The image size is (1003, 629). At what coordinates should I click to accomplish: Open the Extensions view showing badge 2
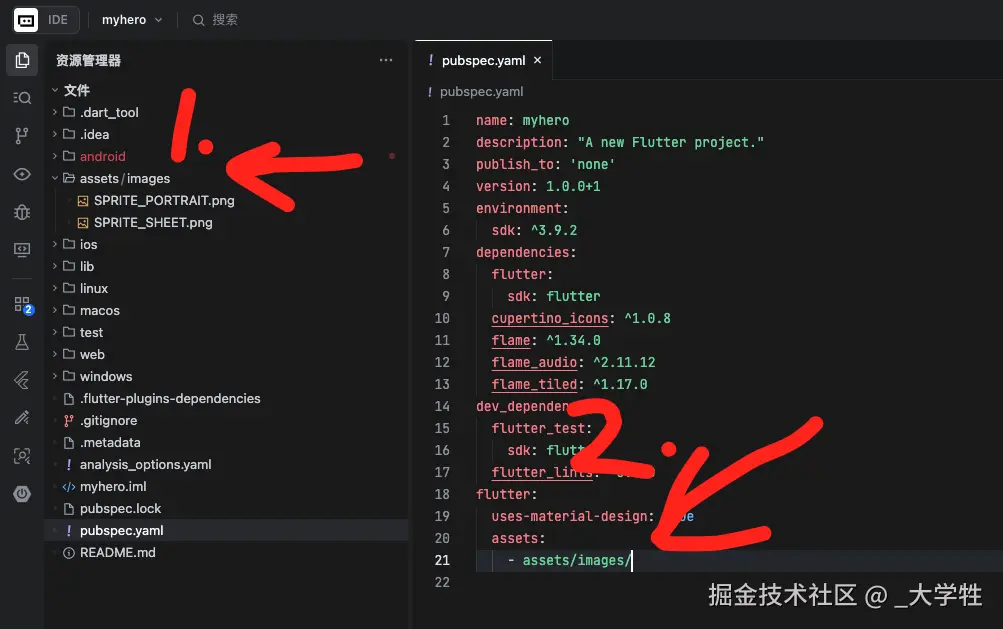click(21, 305)
